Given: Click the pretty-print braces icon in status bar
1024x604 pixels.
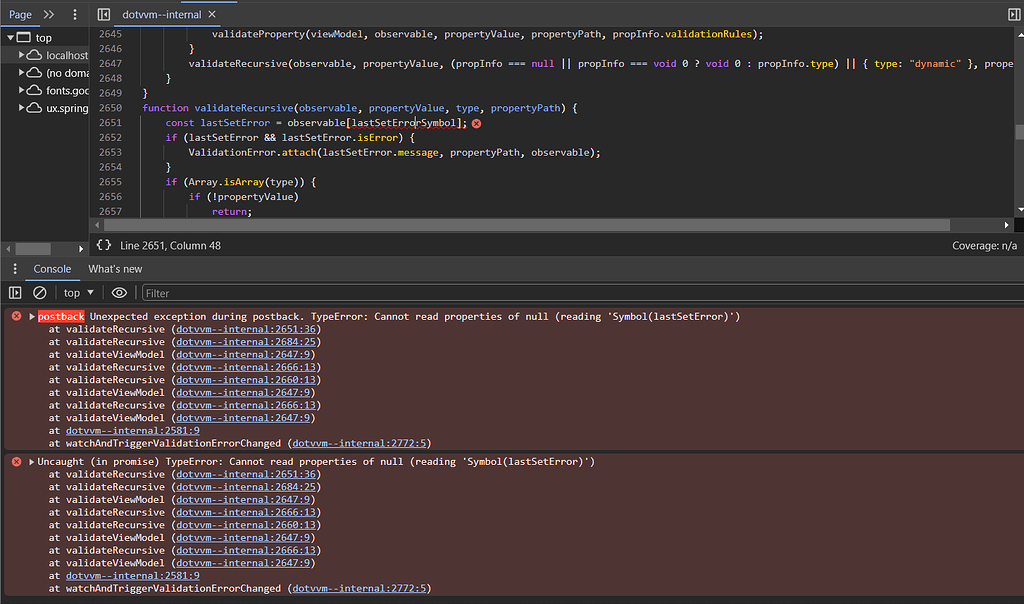Looking at the screenshot, I should coord(101,244).
